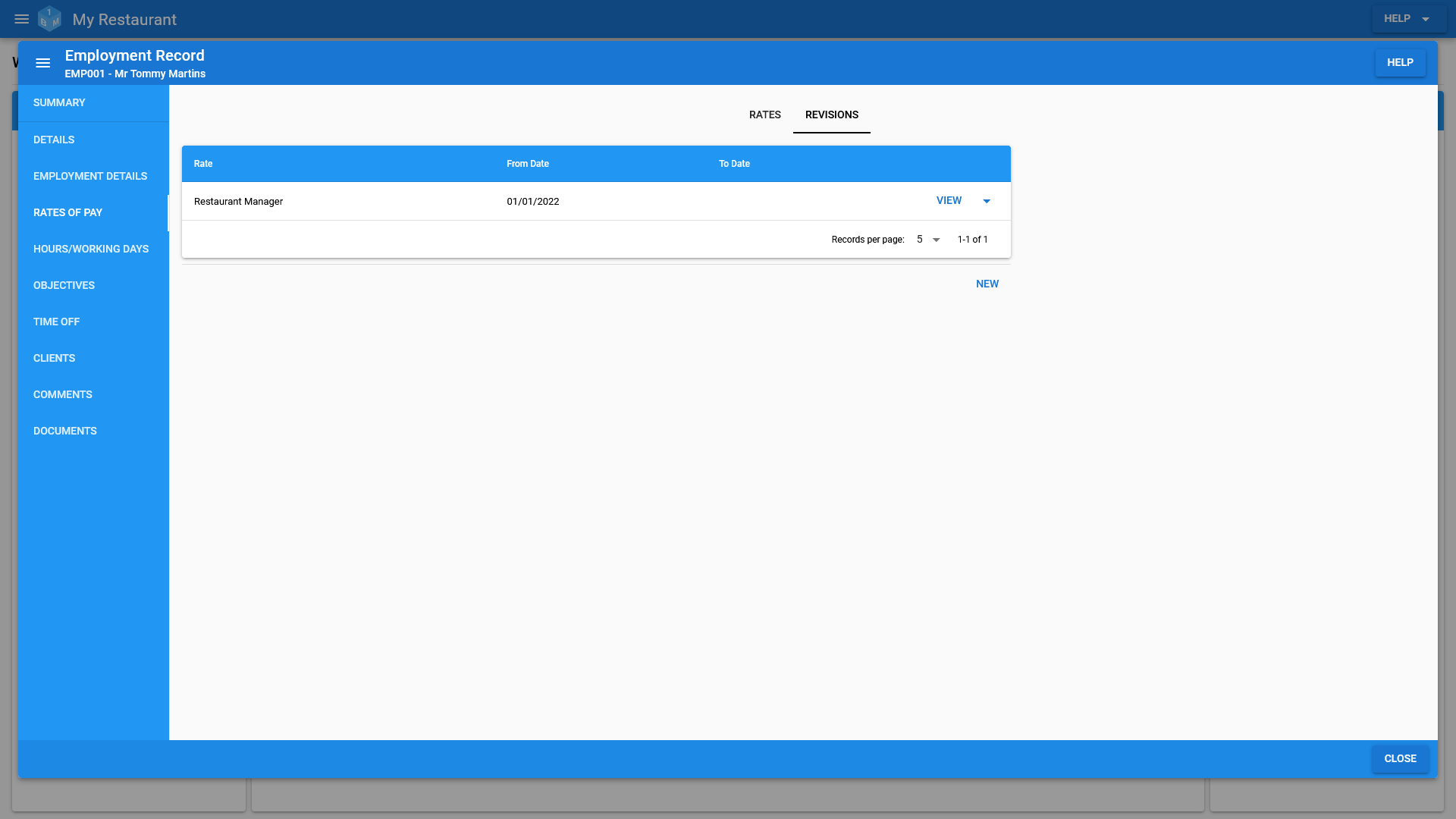
Task: Open EMPLOYMENT DETAILS section
Action: click(x=91, y=176)
